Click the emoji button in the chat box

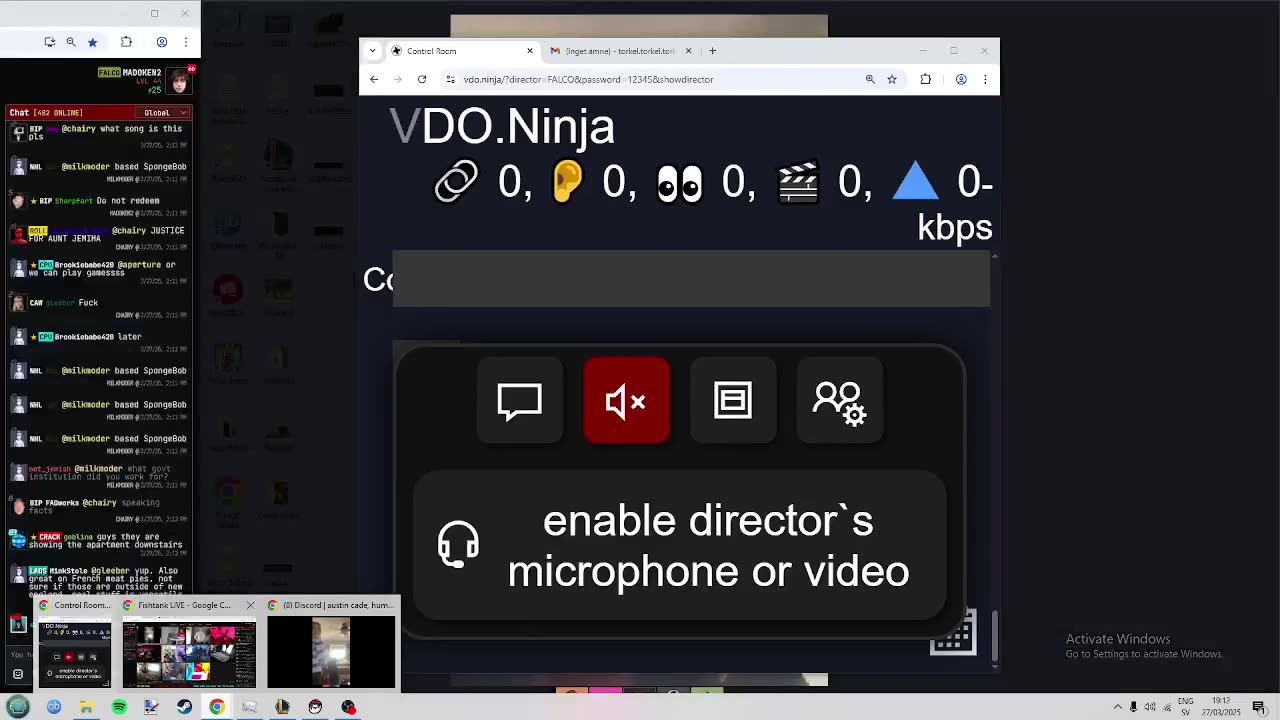tap(17, 674)
